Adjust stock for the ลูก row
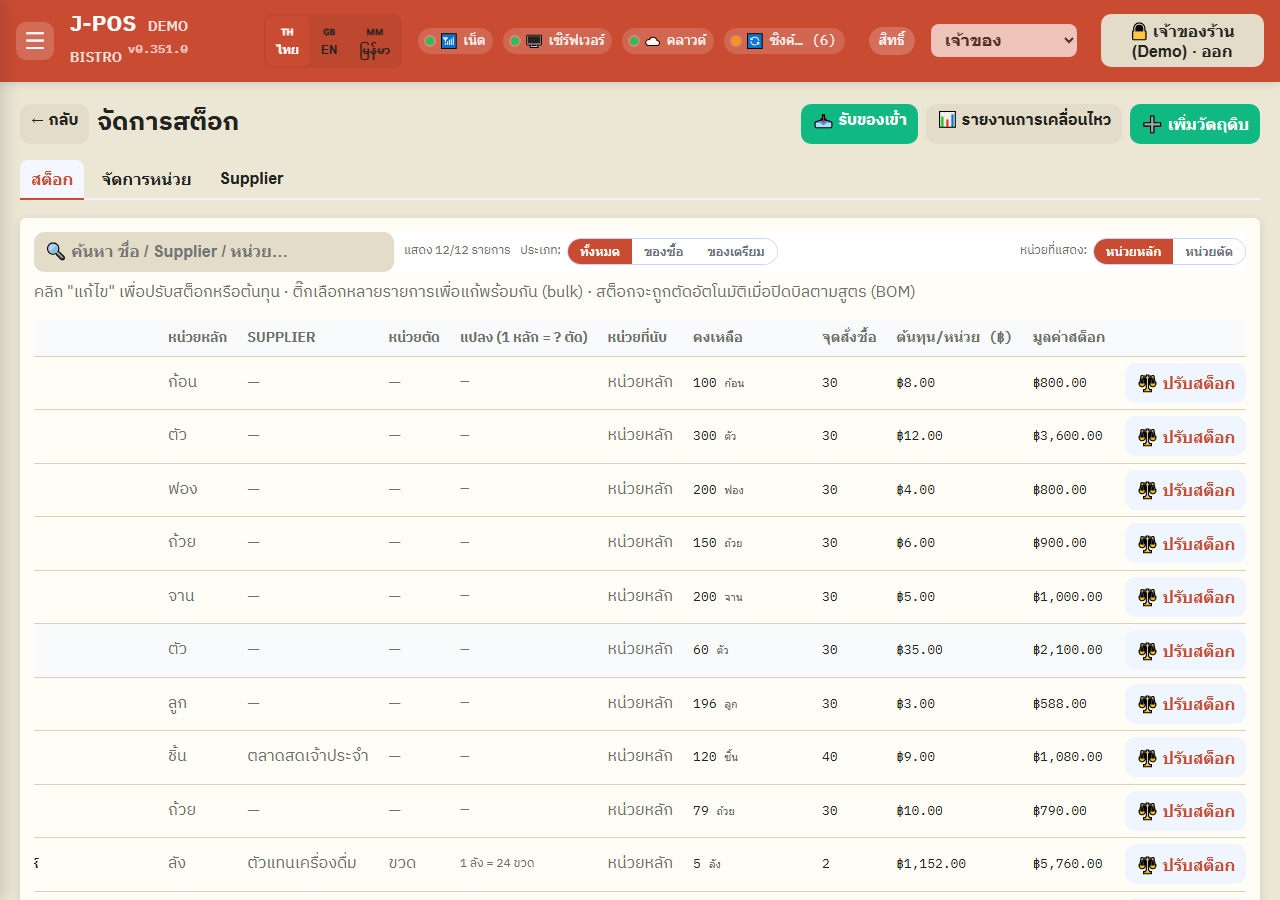 (x=1185, y=704)
